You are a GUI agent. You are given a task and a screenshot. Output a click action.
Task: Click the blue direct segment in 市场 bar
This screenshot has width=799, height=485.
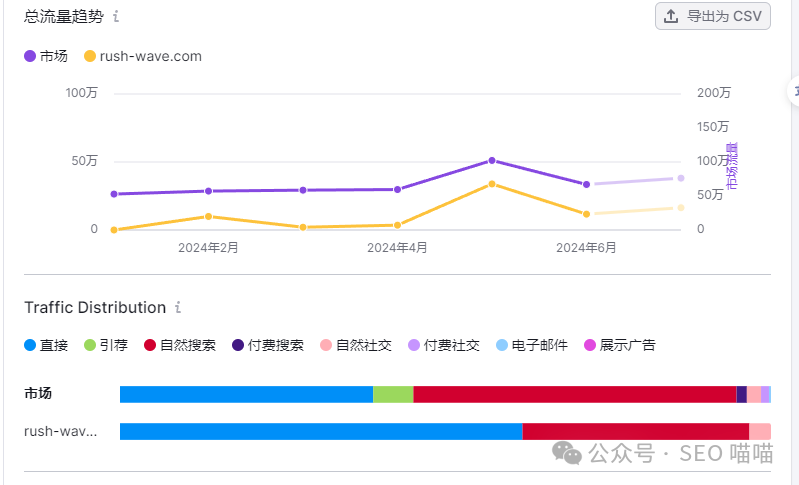click(x=246, y=394)
